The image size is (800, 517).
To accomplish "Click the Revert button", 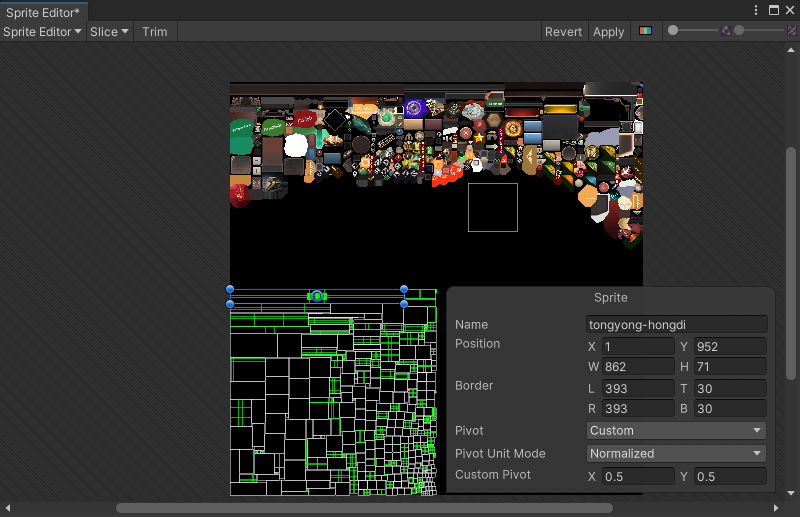I will (x=563, y=32).
